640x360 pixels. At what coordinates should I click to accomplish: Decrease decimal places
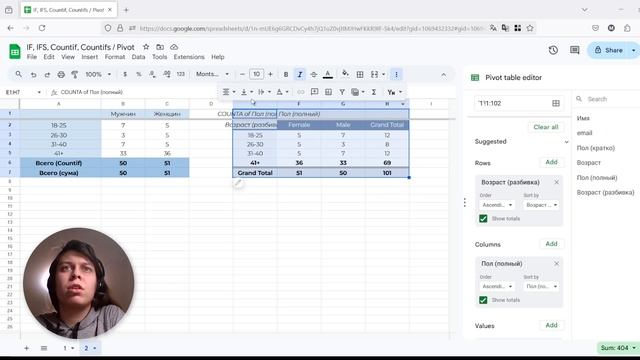click(x=152, y=74)
